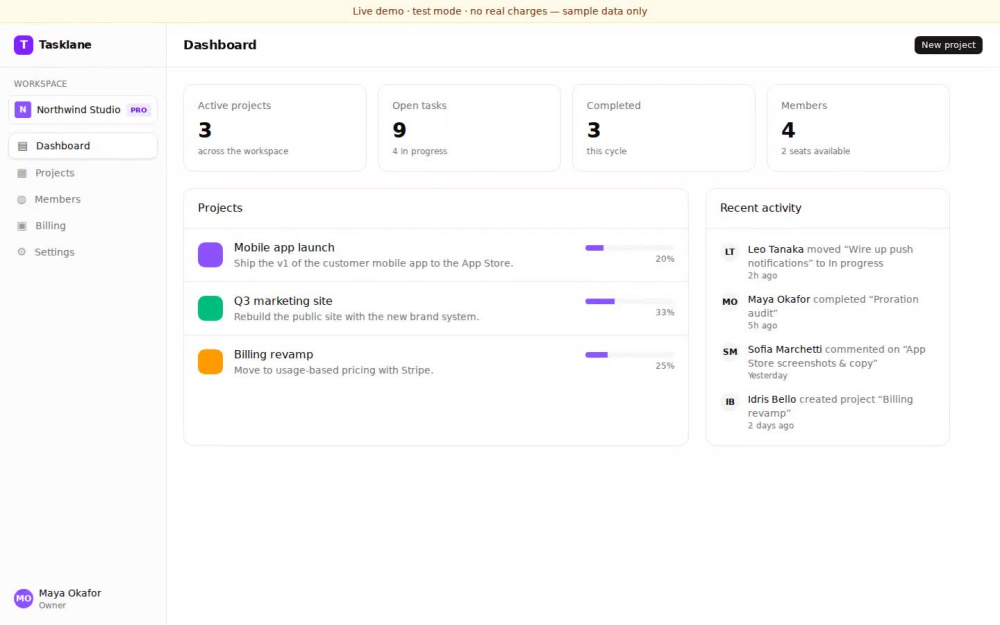Screen dimensions: 1000x625
Task: Open the Billing revamp project title
Action: coord(274,355)
